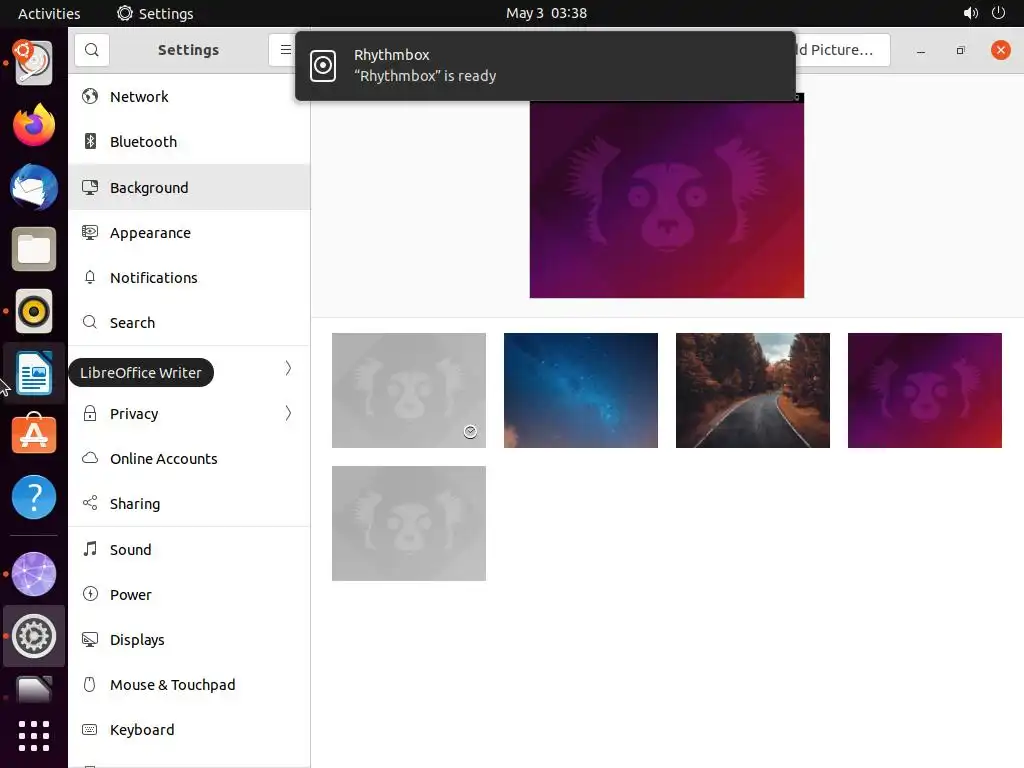Open Sound settings
The image size is (1024, 768).
coord(189,549)
